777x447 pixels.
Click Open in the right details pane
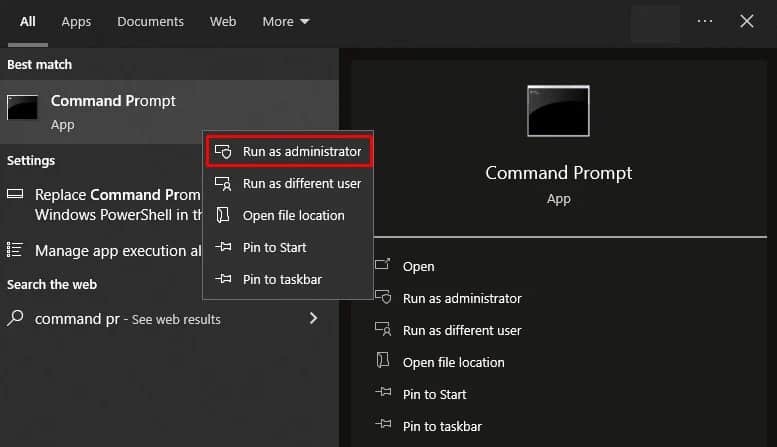click(419, 267)
